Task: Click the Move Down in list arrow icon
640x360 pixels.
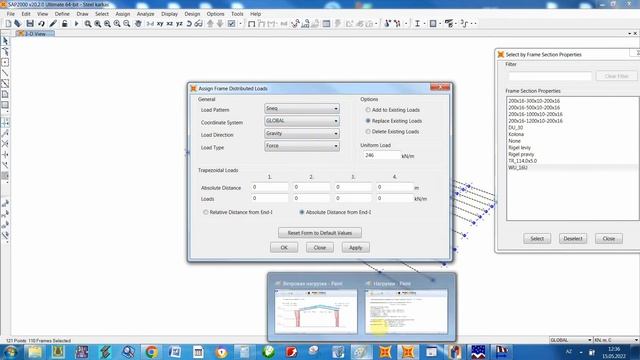Action: (220, 24)
